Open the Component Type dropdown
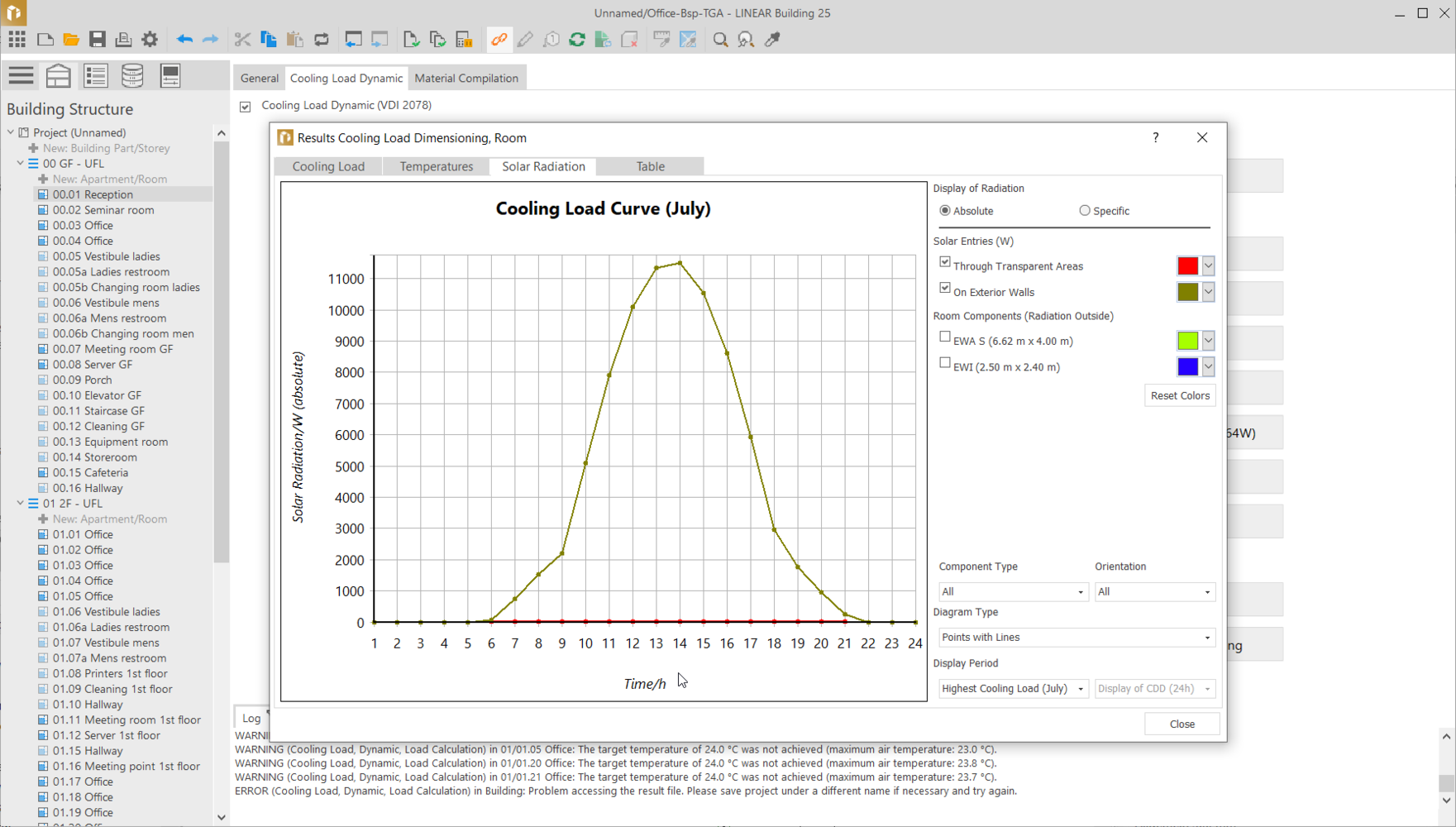Image resolution: width=1456 pixels, height=827 pixels. [x=1012, y=592]
